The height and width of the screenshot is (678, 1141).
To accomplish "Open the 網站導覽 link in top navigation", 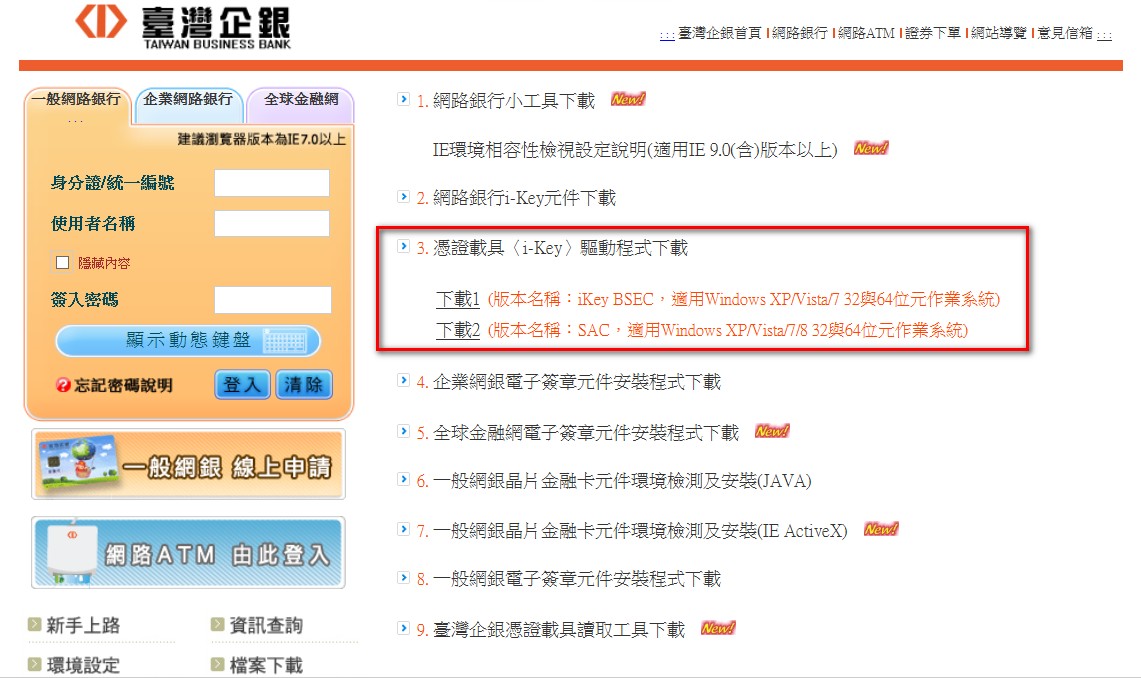I will tap(998, 33).
